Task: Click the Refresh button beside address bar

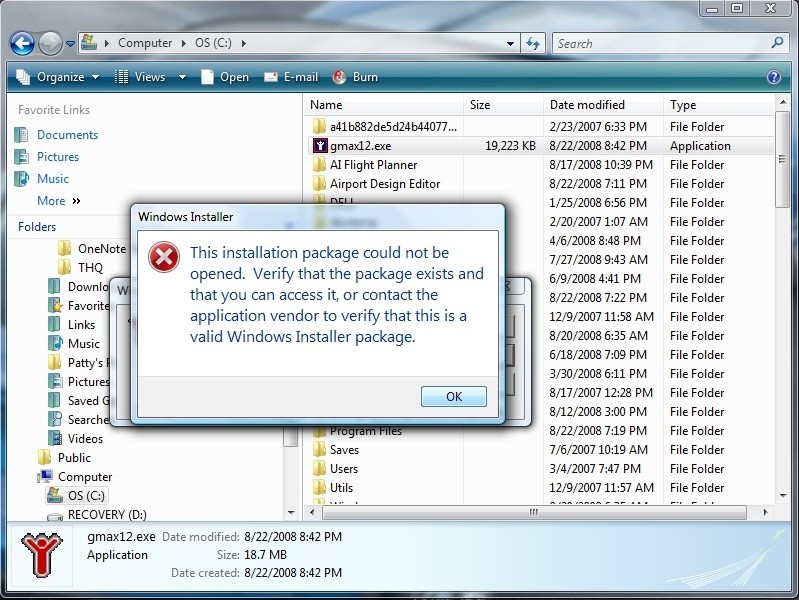Action: [533, 43]
